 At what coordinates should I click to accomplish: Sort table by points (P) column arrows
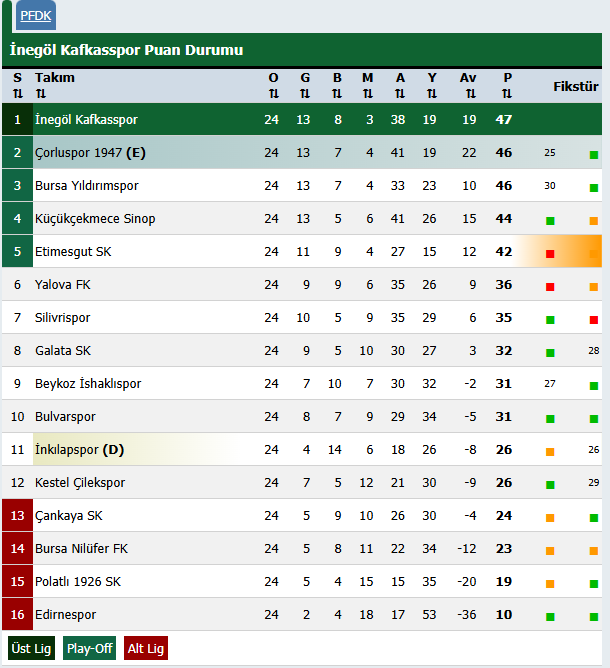tap(507, 94)
